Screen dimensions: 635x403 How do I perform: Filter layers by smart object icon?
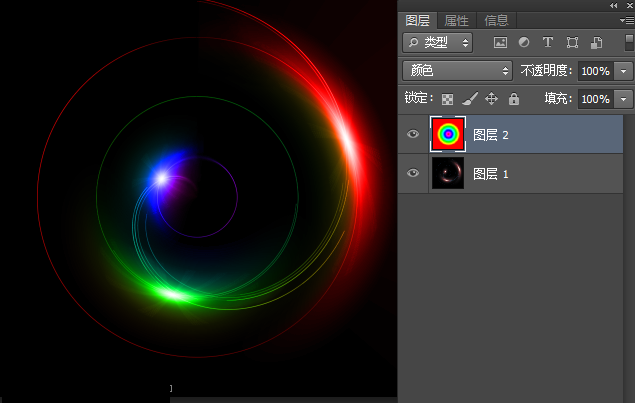(596, 43)
